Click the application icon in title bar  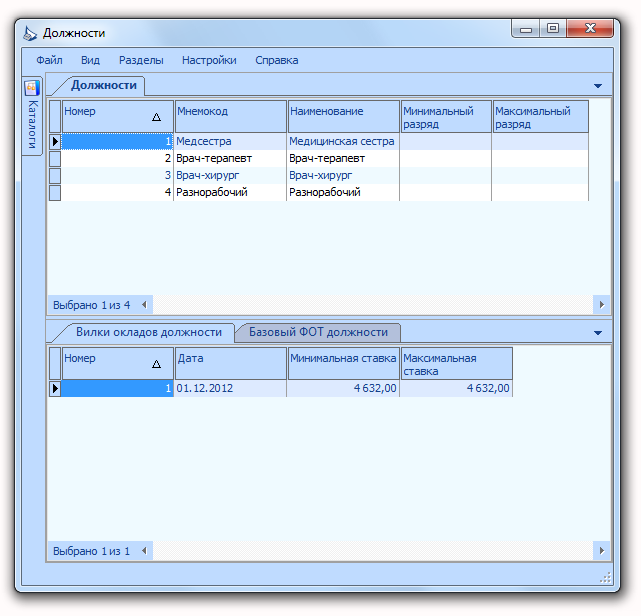click(x=29, y=33)
